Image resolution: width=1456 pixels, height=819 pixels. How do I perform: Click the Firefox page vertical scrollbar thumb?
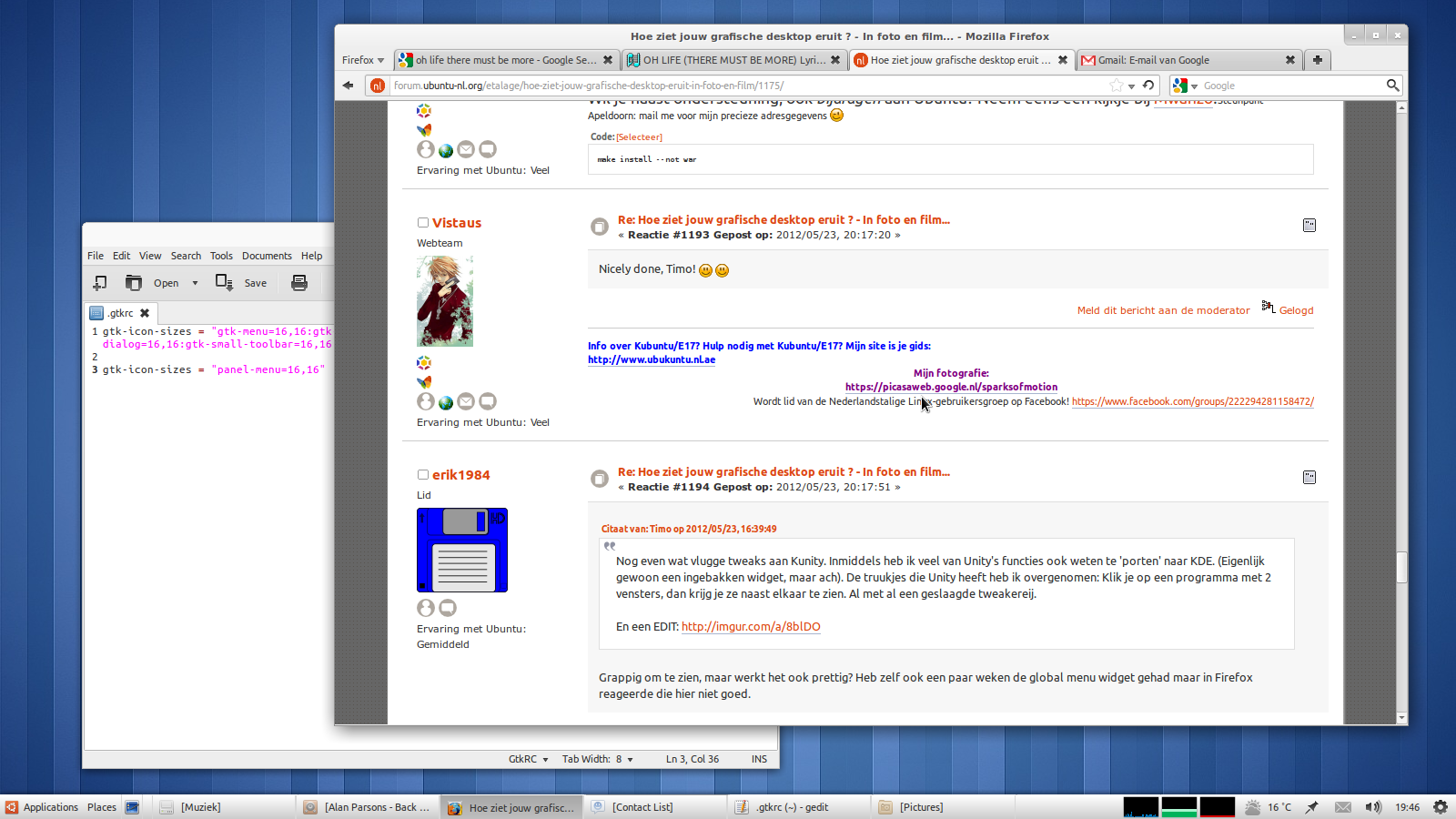1401,567
